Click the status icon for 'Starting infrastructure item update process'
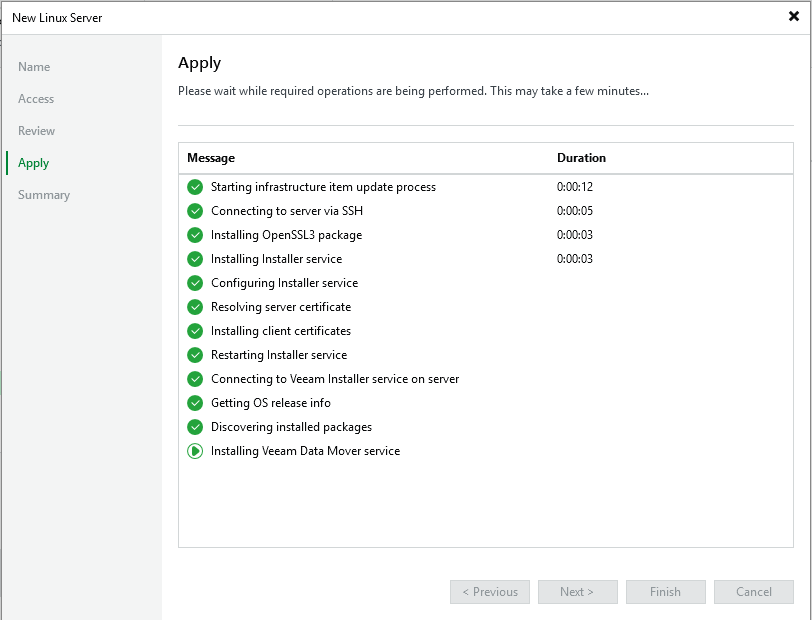Image resolution: width=812 pixels, height=620 pixels. click(195, 187)
